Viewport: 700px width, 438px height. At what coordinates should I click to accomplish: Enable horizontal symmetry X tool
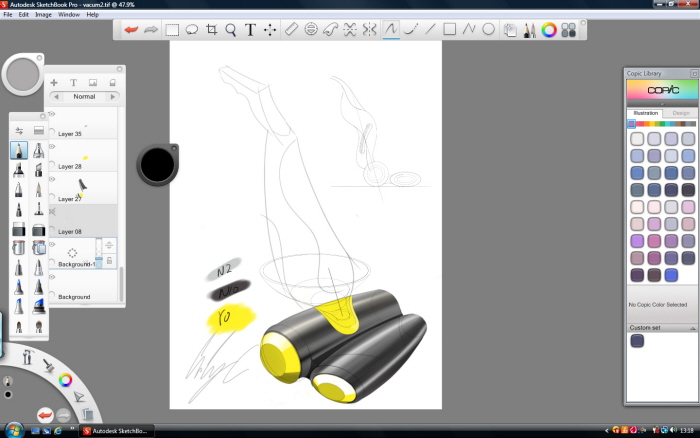[x=350, y=29]
